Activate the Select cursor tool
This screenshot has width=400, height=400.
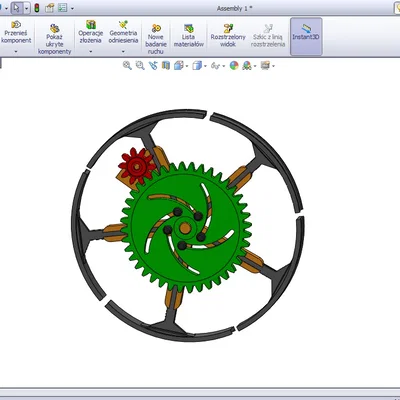(x=17, y=8)
